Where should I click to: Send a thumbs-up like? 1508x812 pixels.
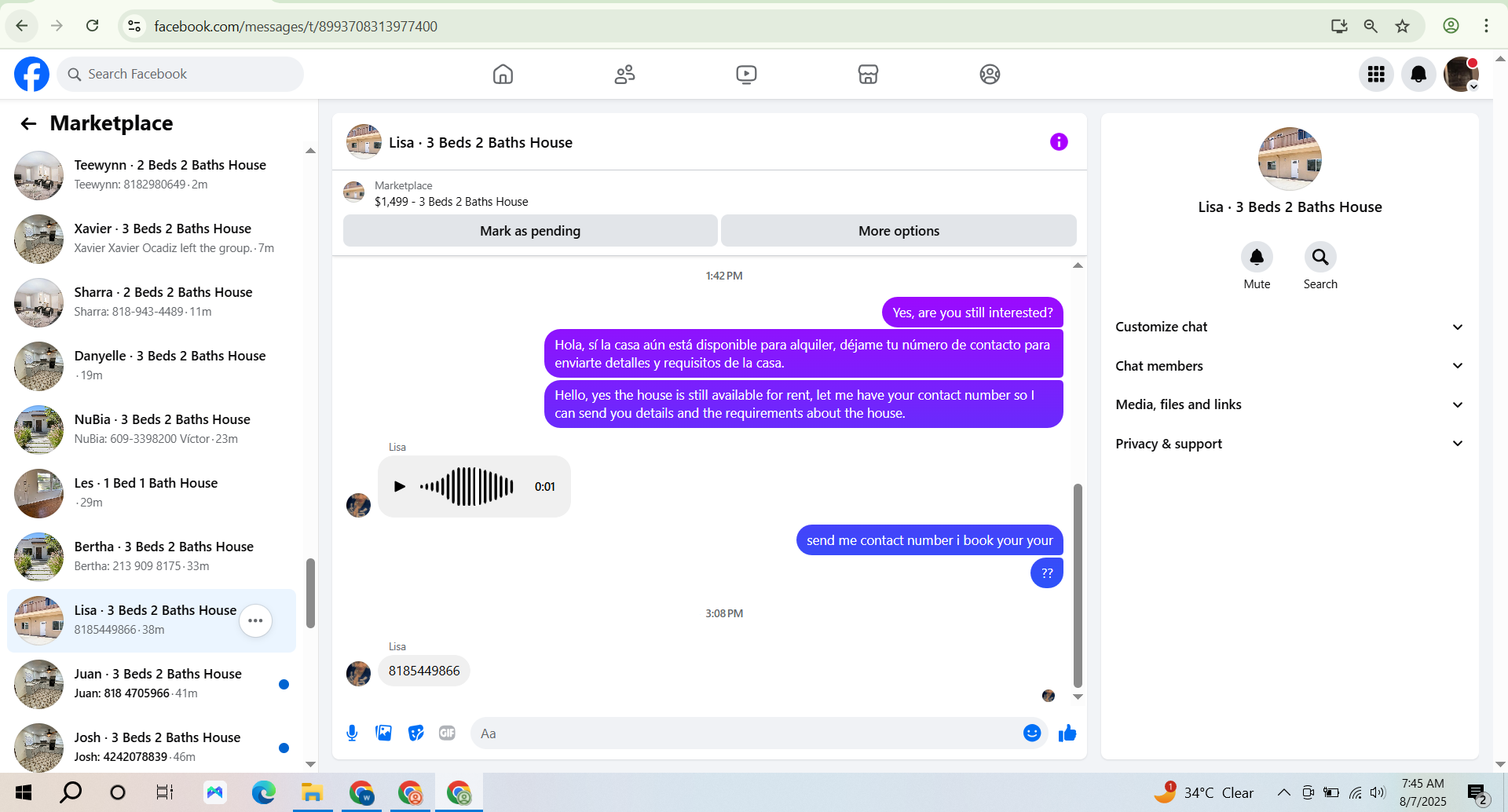(1067, 733)
